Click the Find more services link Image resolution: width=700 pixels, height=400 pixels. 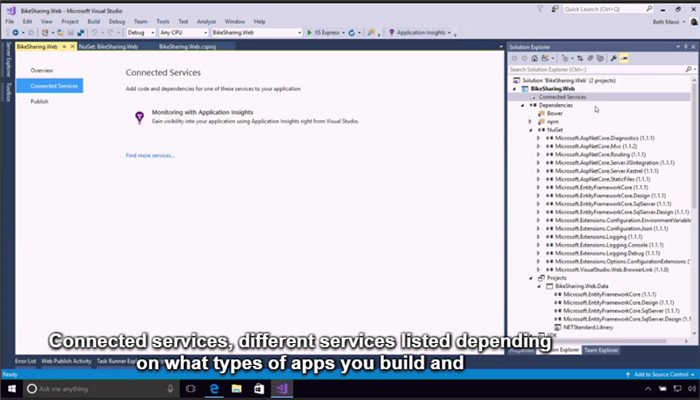(x=150, y=155)
